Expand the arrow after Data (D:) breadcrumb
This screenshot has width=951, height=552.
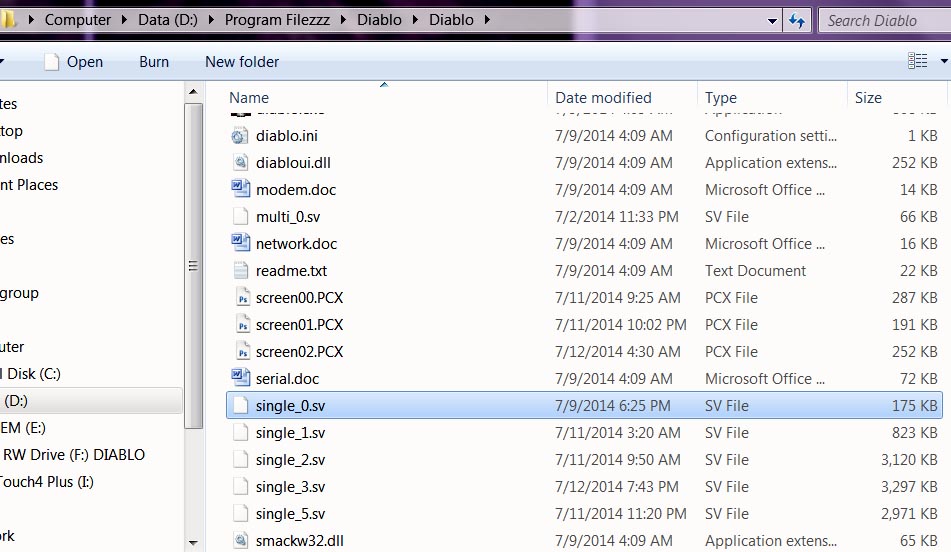[x=211, y=20]
